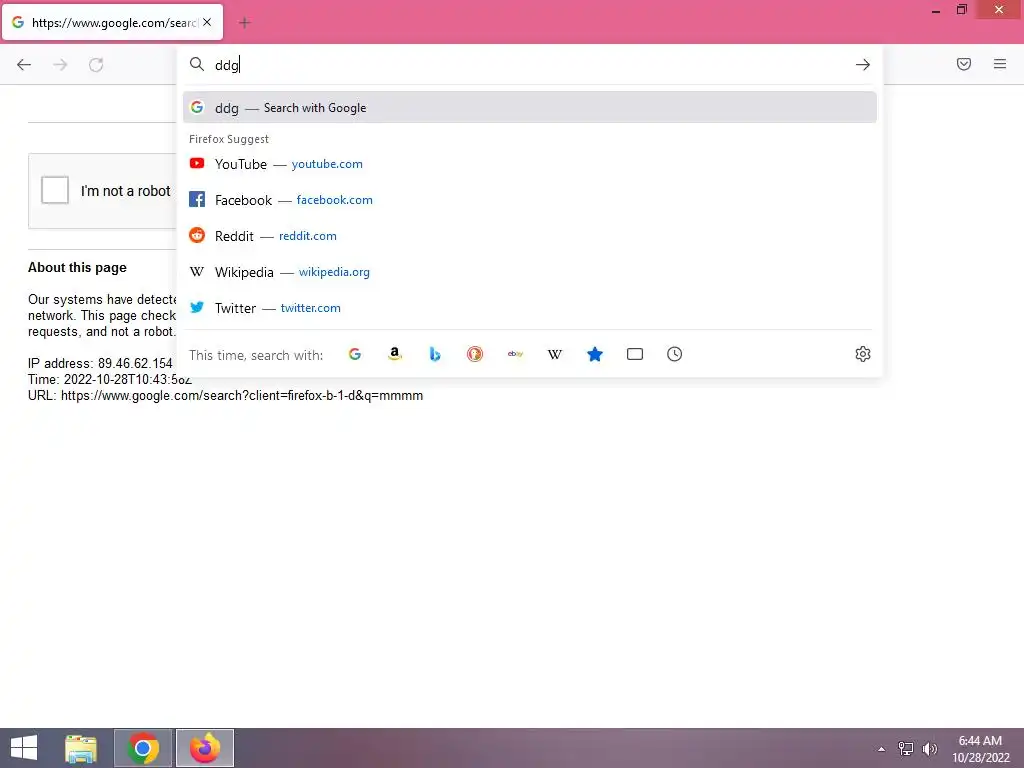Search bookmarks with star icon
Viewport: 1024px width, 768px height.
click(595, 354)
